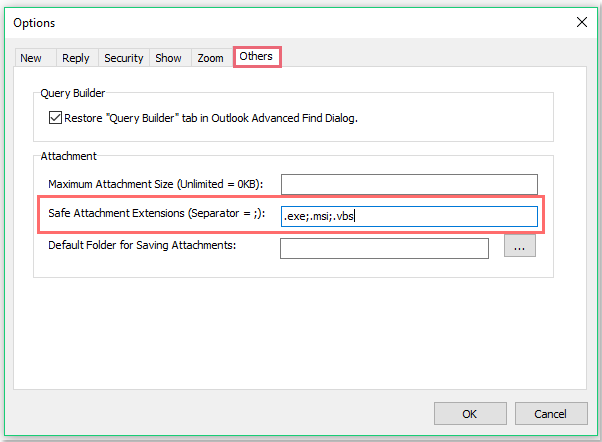Click the Others tab
This screenshot has width=602, height=442.
coord(256,57)
